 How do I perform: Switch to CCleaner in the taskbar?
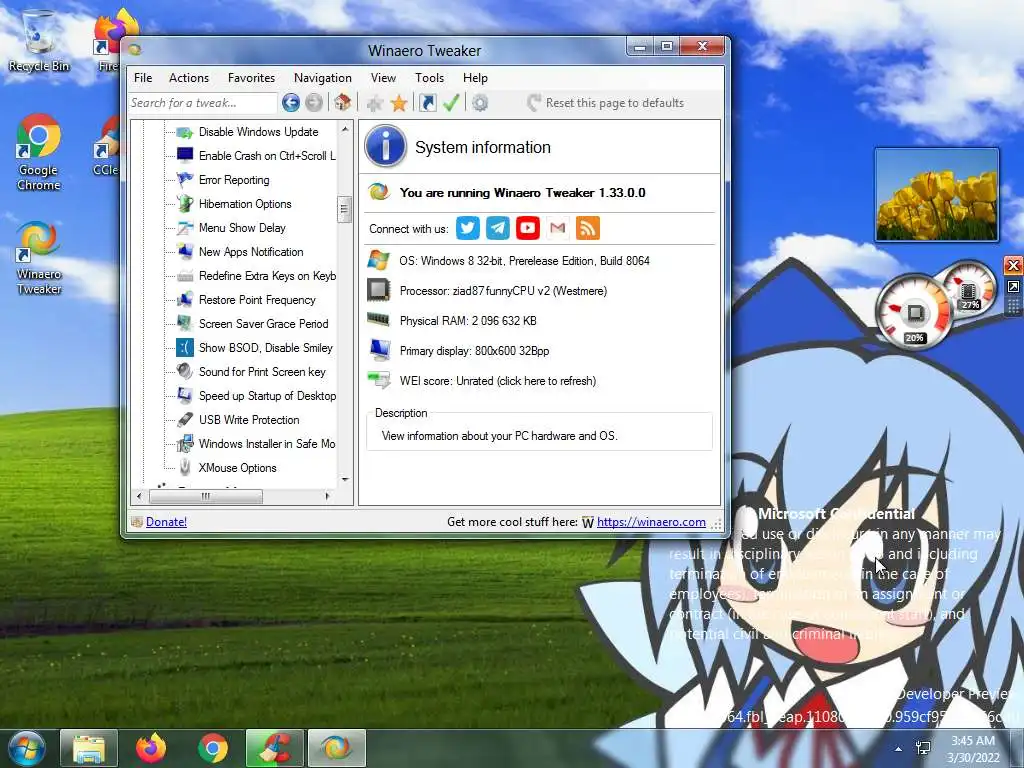click(x=275, y=748)
